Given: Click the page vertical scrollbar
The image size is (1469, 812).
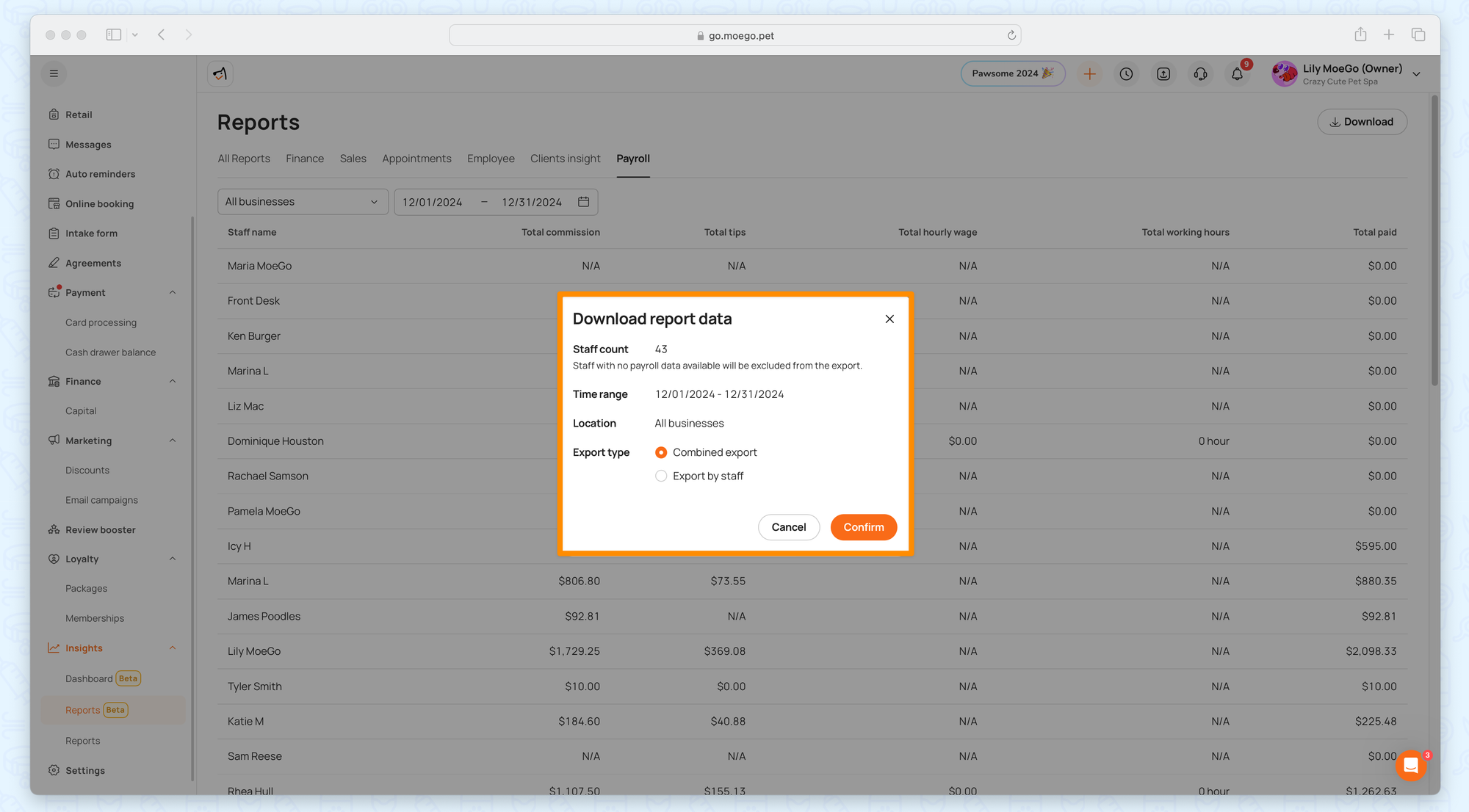Looking at the screenshot, I should (1434, 240).
